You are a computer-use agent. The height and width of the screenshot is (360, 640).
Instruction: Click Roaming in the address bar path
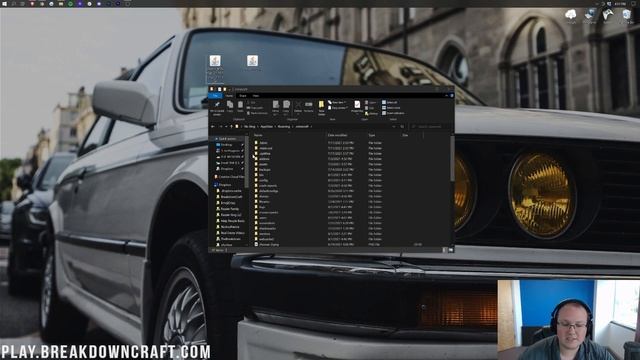pyautogui.click(x=284, y=127)
